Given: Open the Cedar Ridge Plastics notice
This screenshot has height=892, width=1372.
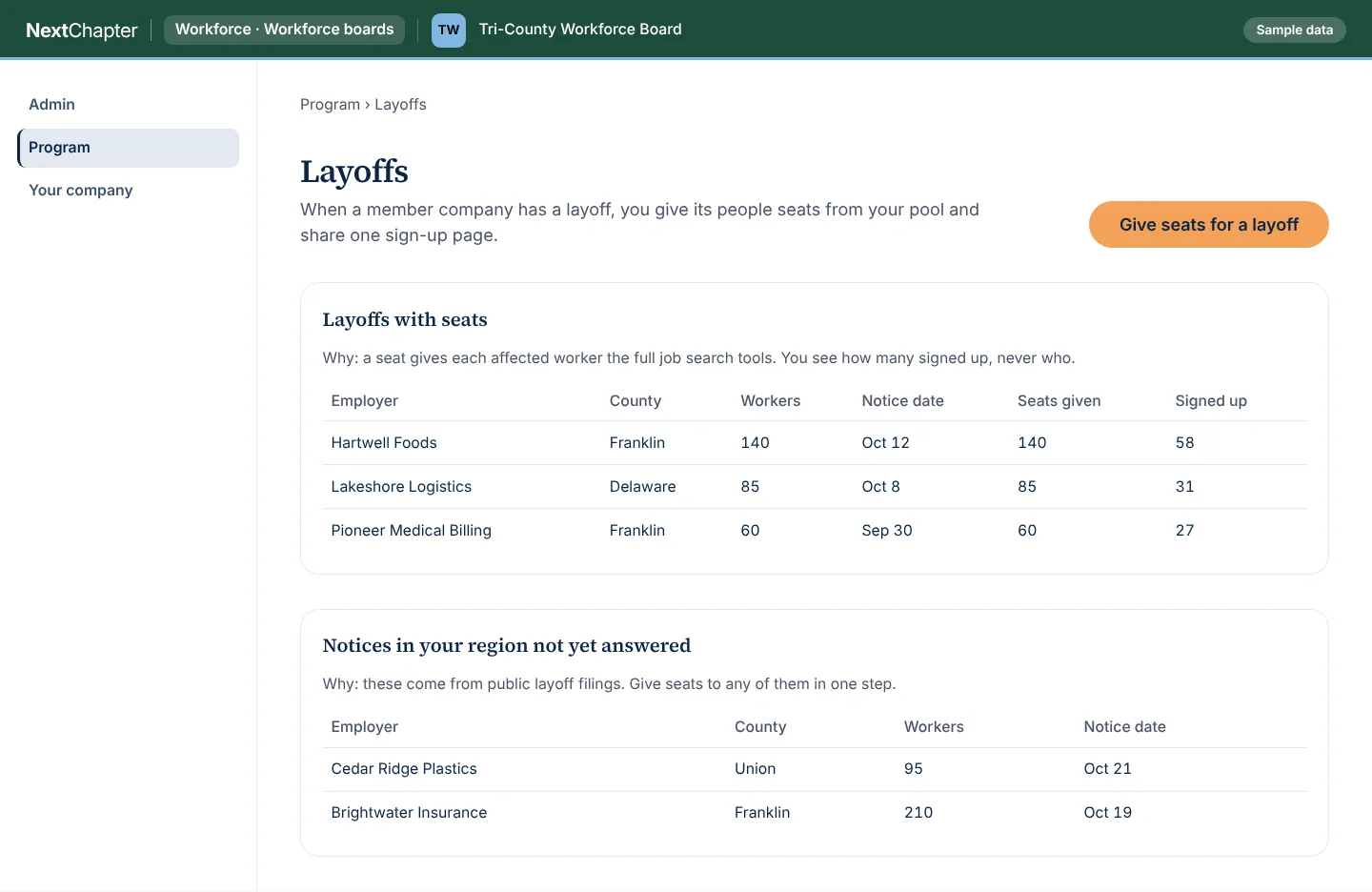Looking at the screenshot, I should click(815, 769).
